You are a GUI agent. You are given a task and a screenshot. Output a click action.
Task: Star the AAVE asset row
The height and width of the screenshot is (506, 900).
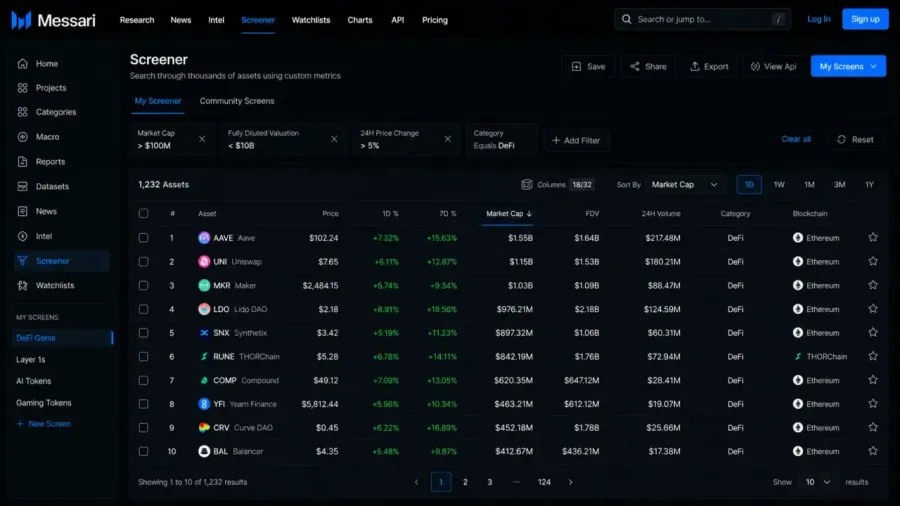872,238
